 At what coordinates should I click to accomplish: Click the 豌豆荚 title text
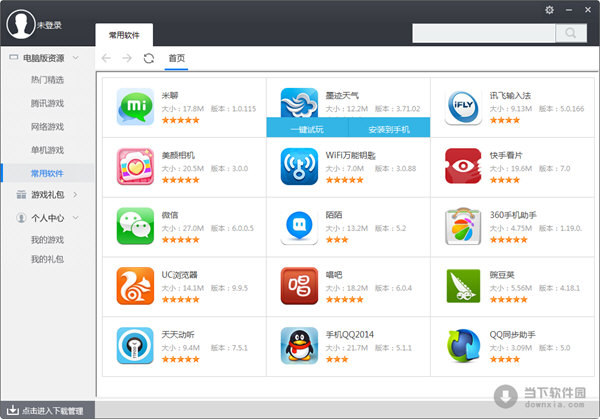click(502, 275)
